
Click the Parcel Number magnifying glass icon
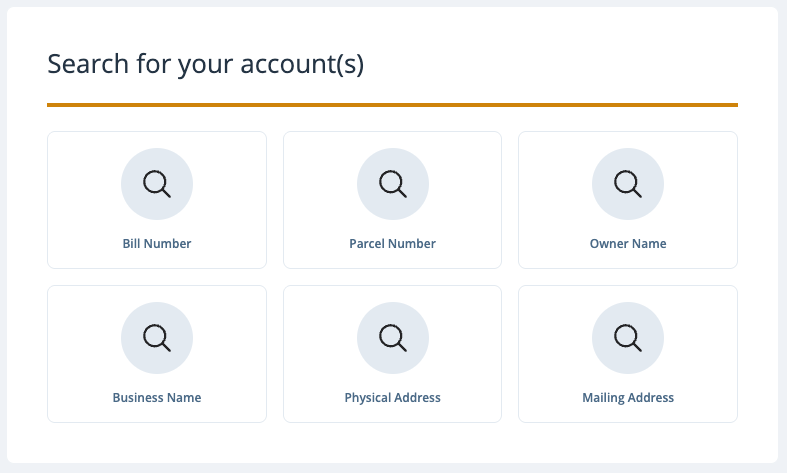point(393,184)
